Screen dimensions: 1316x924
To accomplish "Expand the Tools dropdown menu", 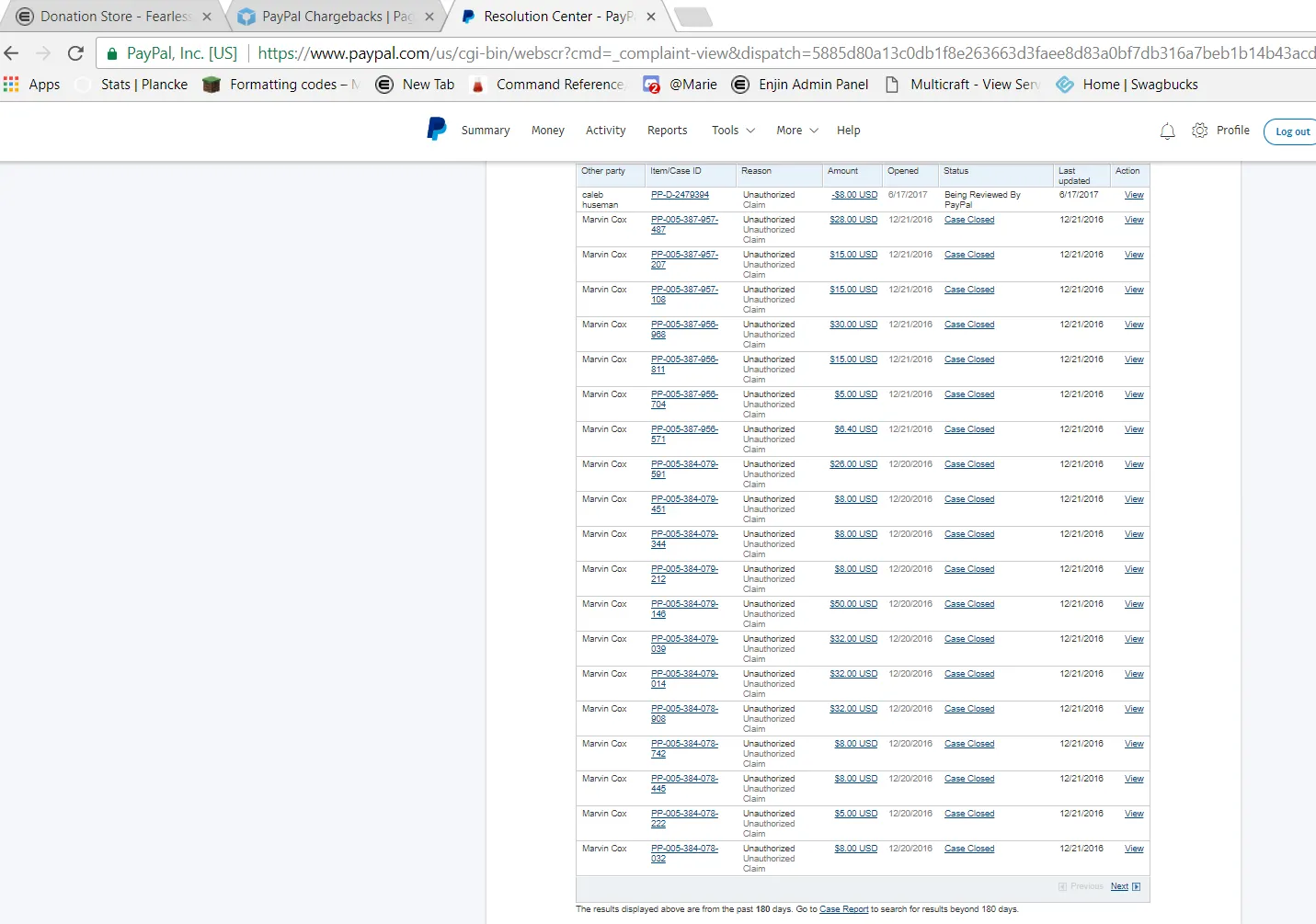I will (733, 131).
